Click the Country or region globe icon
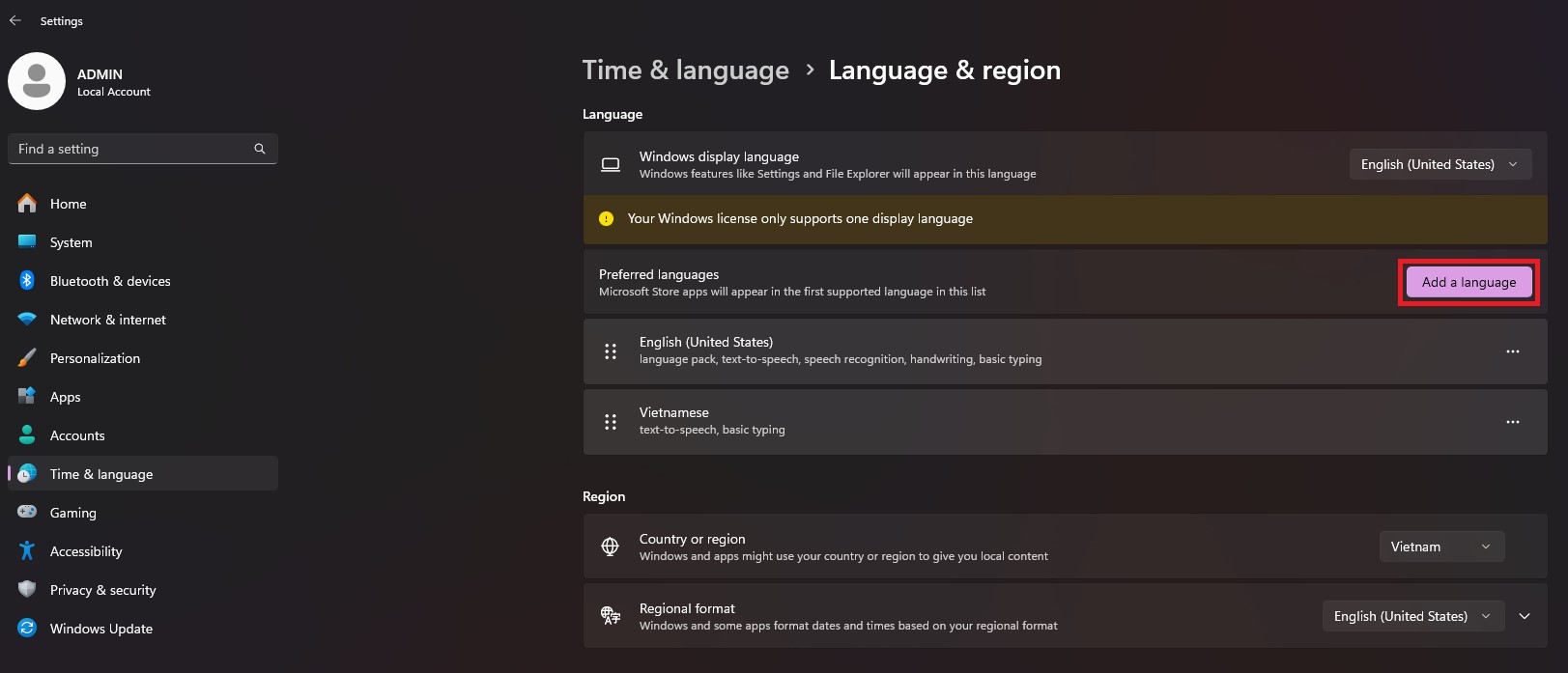The height and width of the screenshot is (673, 1568). 611,547
